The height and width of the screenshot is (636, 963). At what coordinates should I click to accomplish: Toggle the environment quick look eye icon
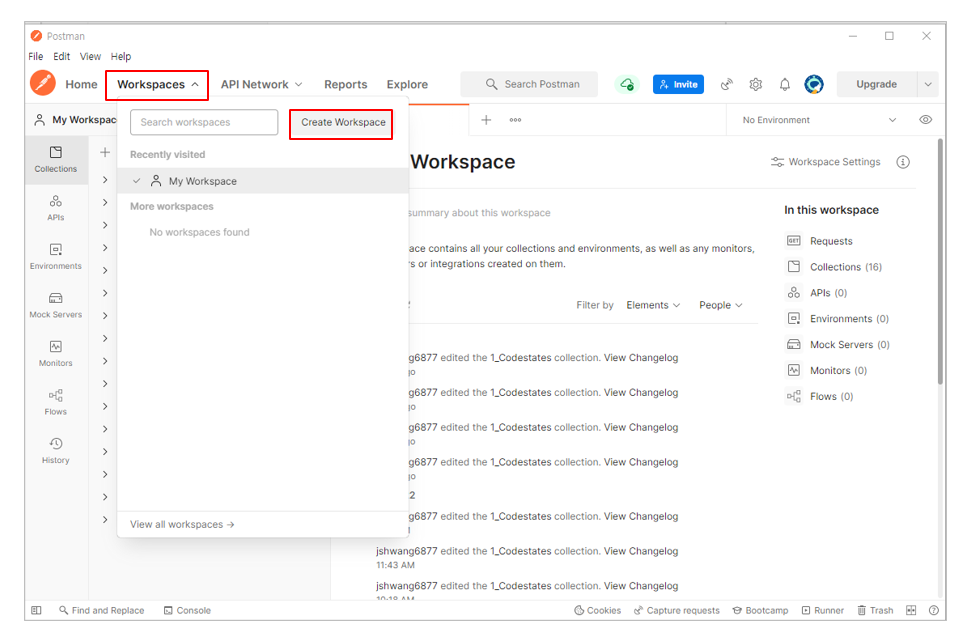pyautogui.click(x=926, y=120)
